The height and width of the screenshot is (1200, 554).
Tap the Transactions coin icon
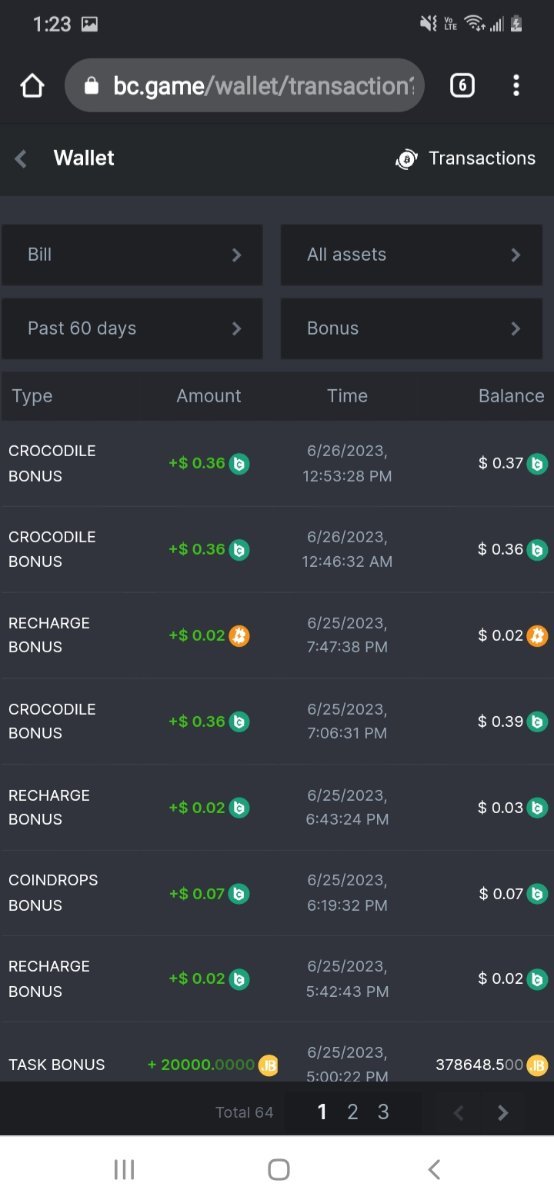pos(406,159)
